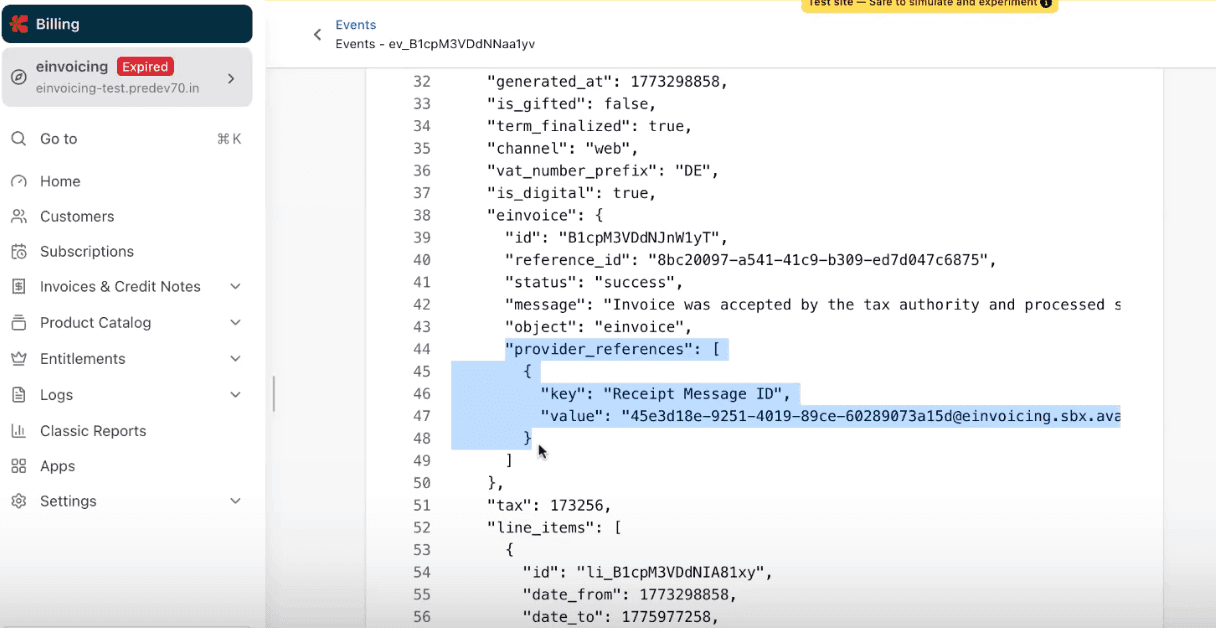Click the Expired status badge
This screenshot has width=1216, height=628.
click(145, 67)
